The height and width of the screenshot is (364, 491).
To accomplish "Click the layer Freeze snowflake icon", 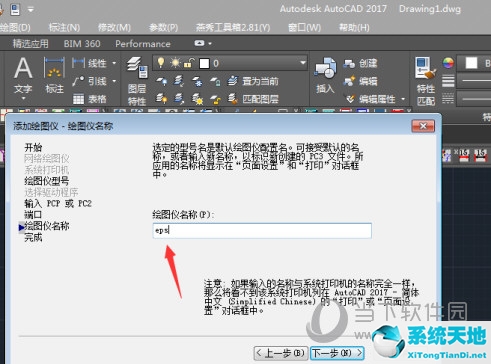I will (197, 81).
